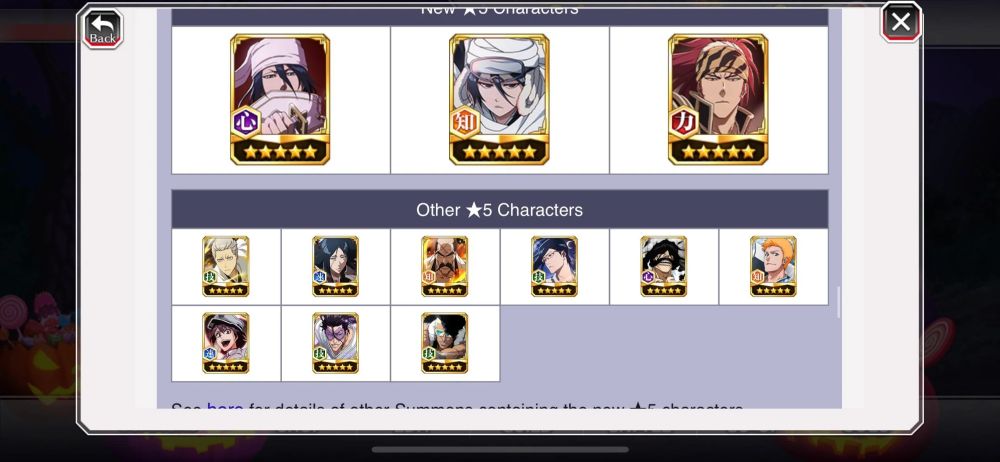Tap the afro sunglasses Technique character icon
Viewport: 1000px width, 462px height.
(445, 343)
